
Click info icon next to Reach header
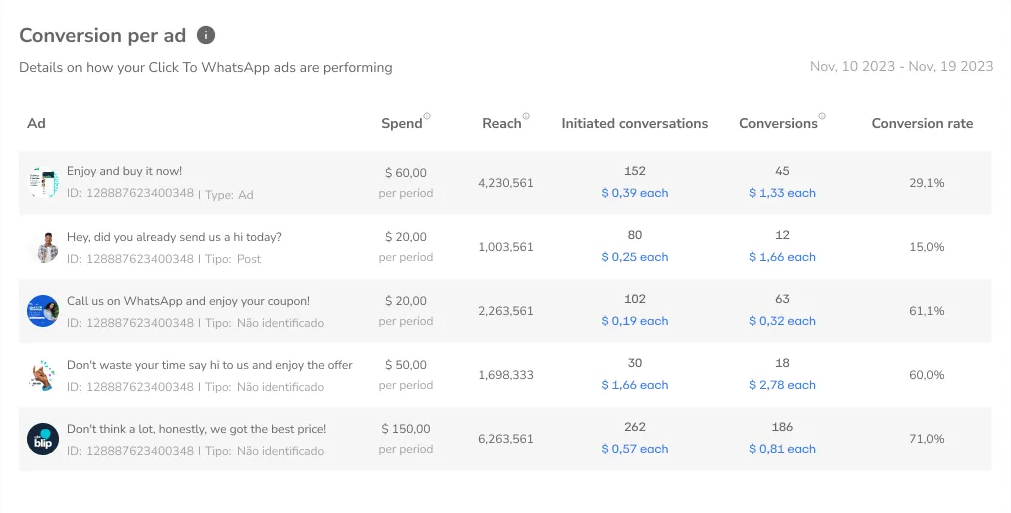526,117
